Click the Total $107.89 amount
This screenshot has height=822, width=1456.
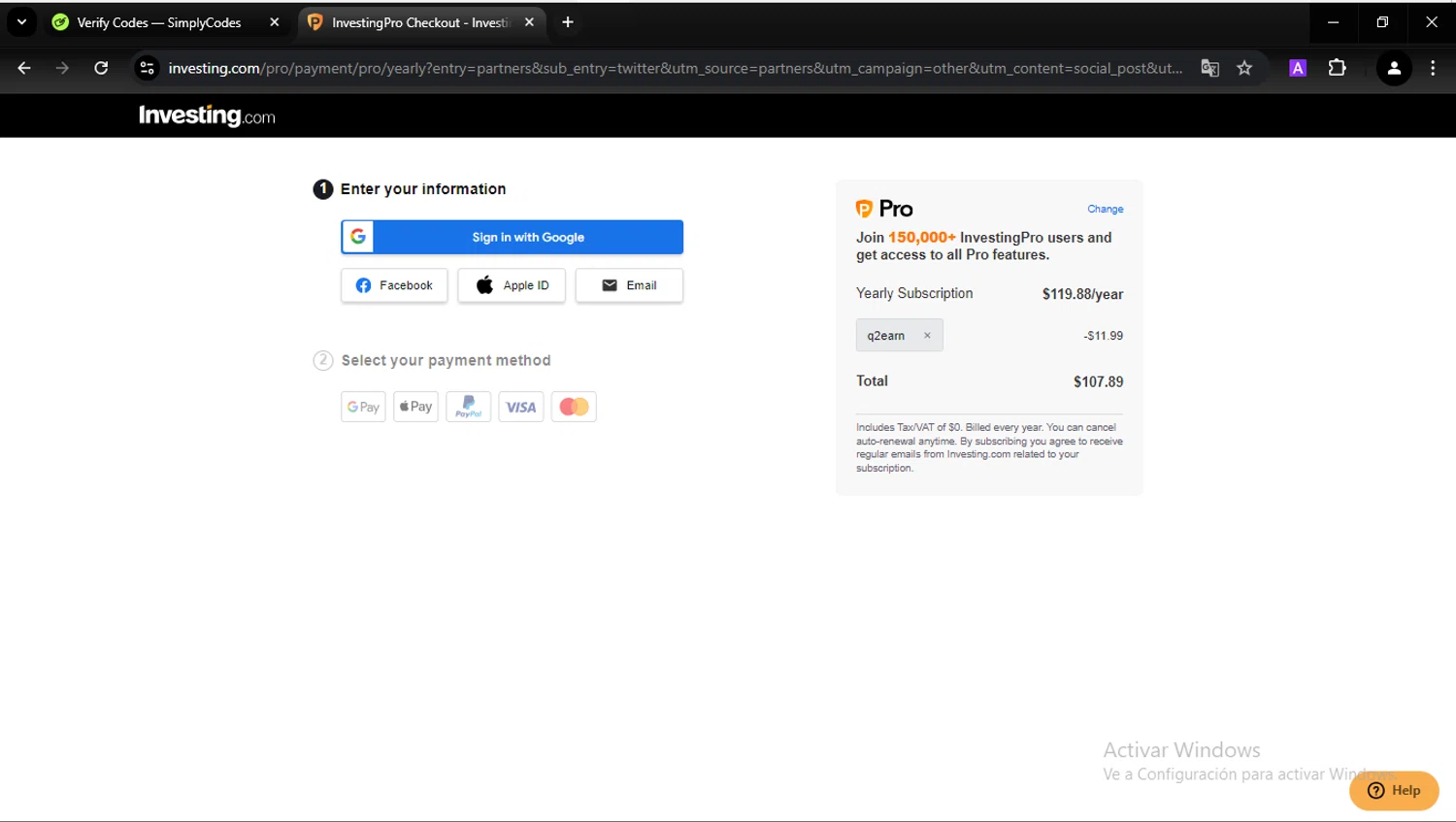pyautogui.click(x=1098, y=381)
